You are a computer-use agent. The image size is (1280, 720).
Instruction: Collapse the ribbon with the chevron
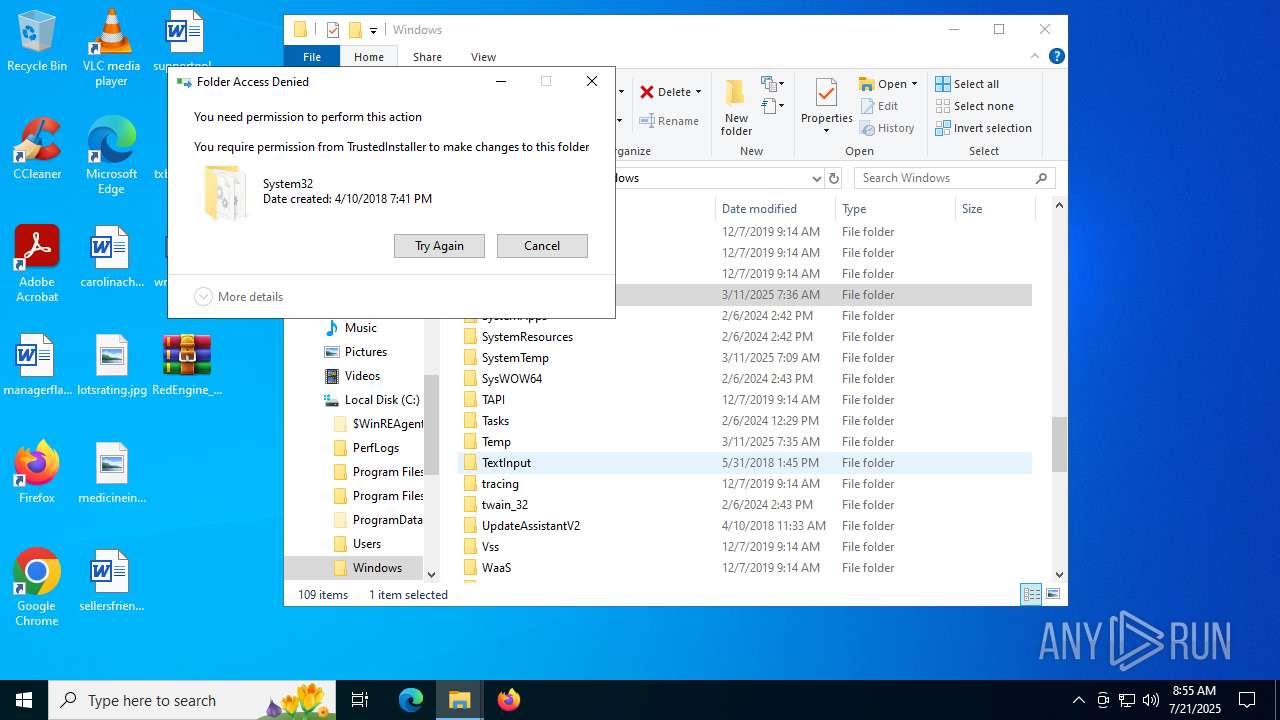1036,57
